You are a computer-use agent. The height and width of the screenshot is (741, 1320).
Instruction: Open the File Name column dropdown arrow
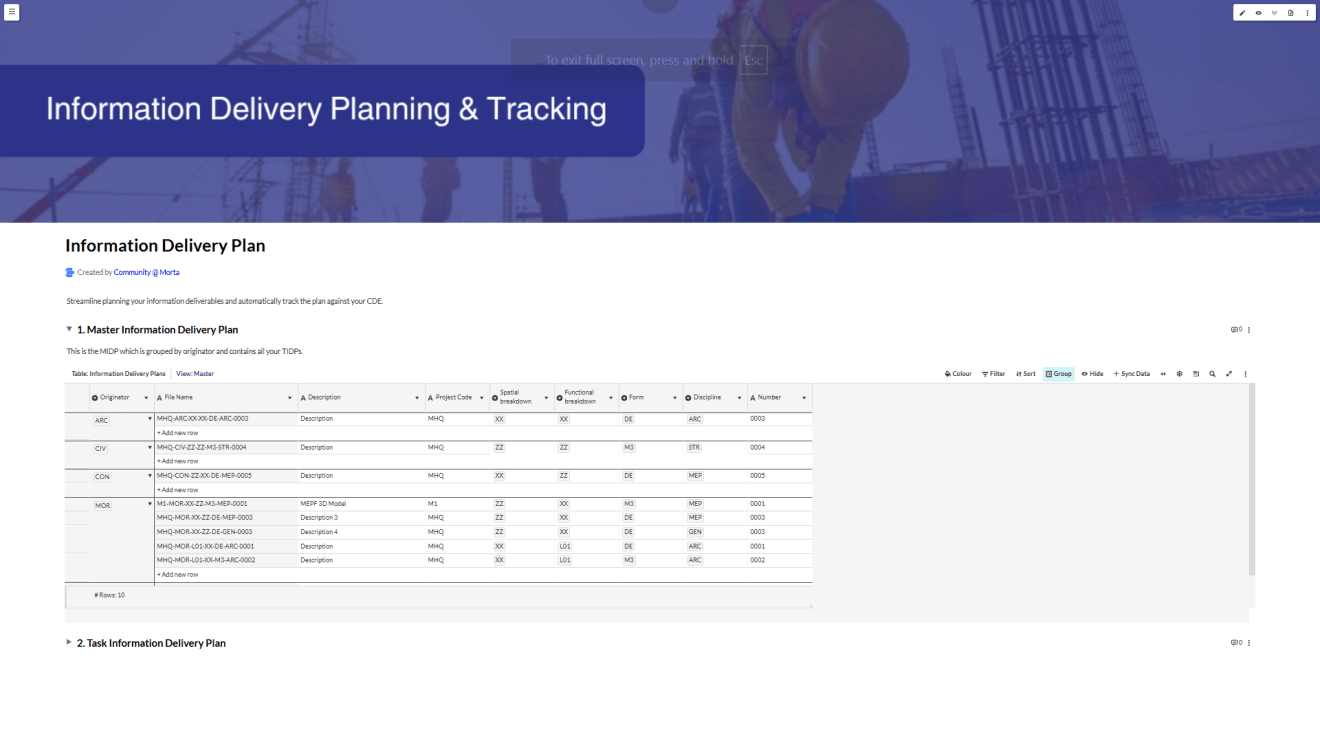tap(290, 398)
